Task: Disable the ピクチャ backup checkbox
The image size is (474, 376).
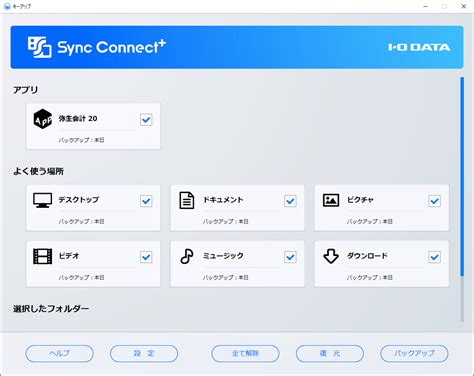Action: pyautogui.click(x=434, y=201)
